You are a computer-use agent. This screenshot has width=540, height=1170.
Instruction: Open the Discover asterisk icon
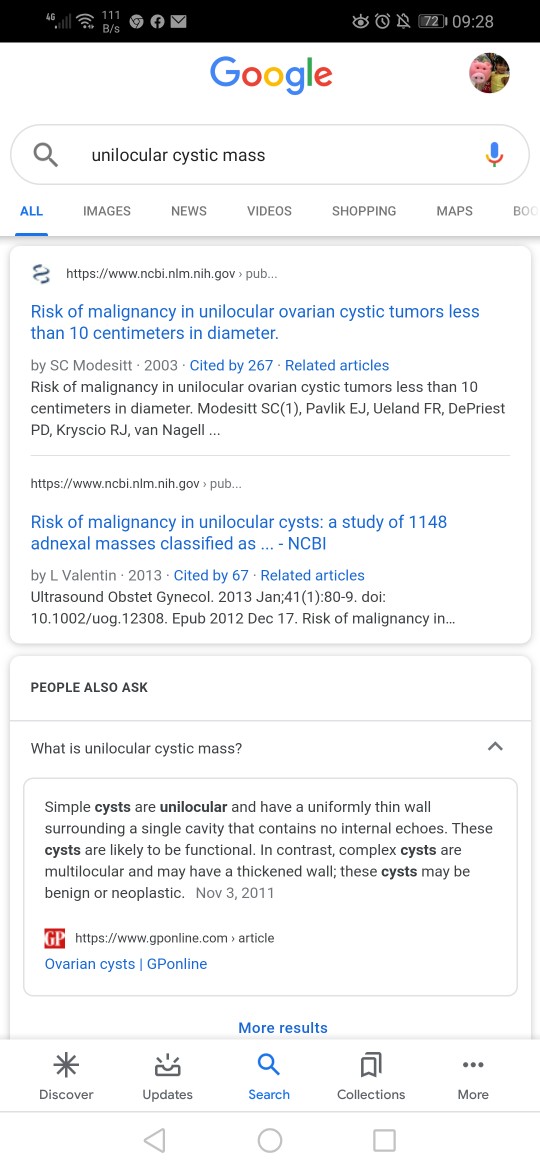tap(66, 1066)
